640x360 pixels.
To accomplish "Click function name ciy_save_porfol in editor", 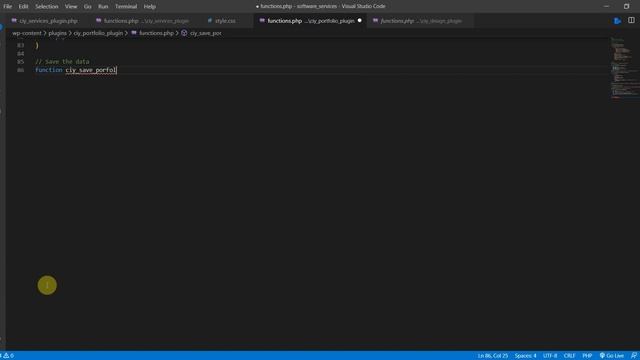I will click(x=91, y=70).
